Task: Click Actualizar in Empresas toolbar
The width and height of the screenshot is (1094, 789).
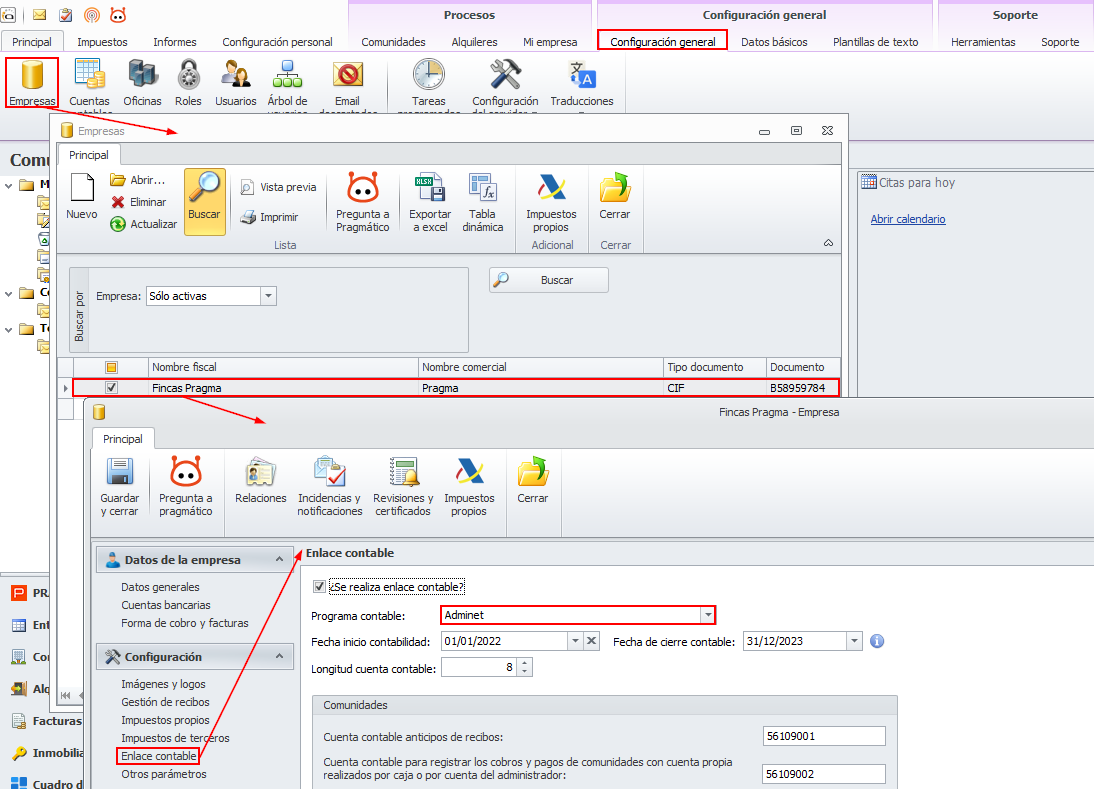Action: point(144,224)
